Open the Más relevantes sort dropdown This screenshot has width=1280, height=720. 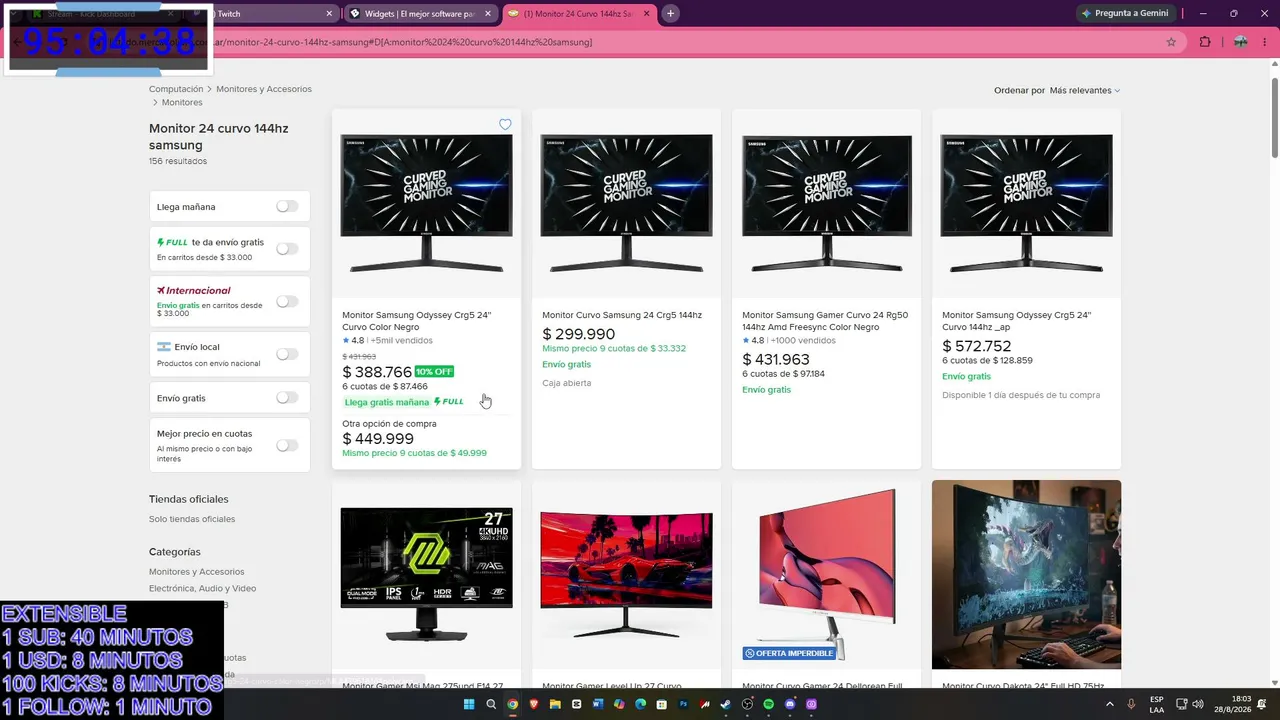tap(1085, 90)
